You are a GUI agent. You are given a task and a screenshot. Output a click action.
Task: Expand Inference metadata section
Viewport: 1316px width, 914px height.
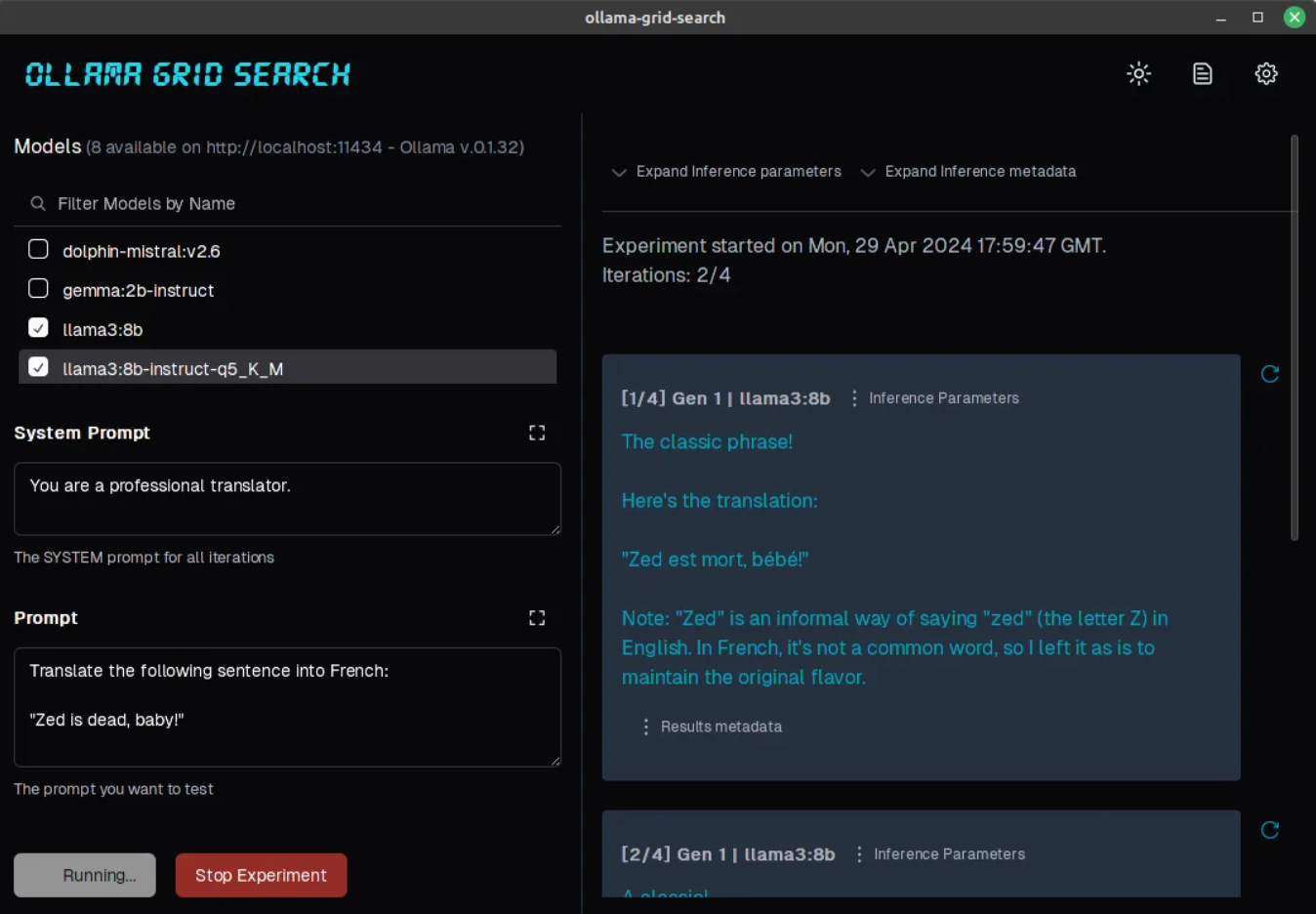coord(968,172)
